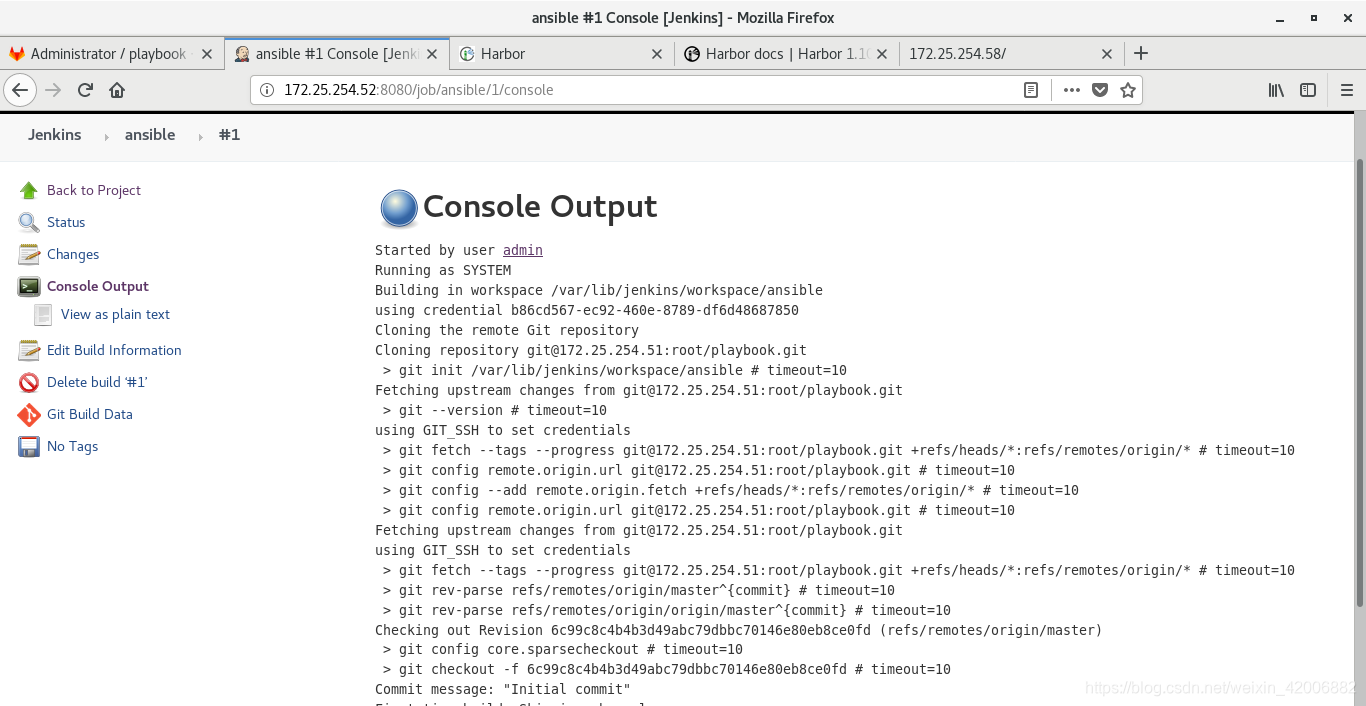Click the 'Commit message: "Initial commit"' line

[503, 690]
